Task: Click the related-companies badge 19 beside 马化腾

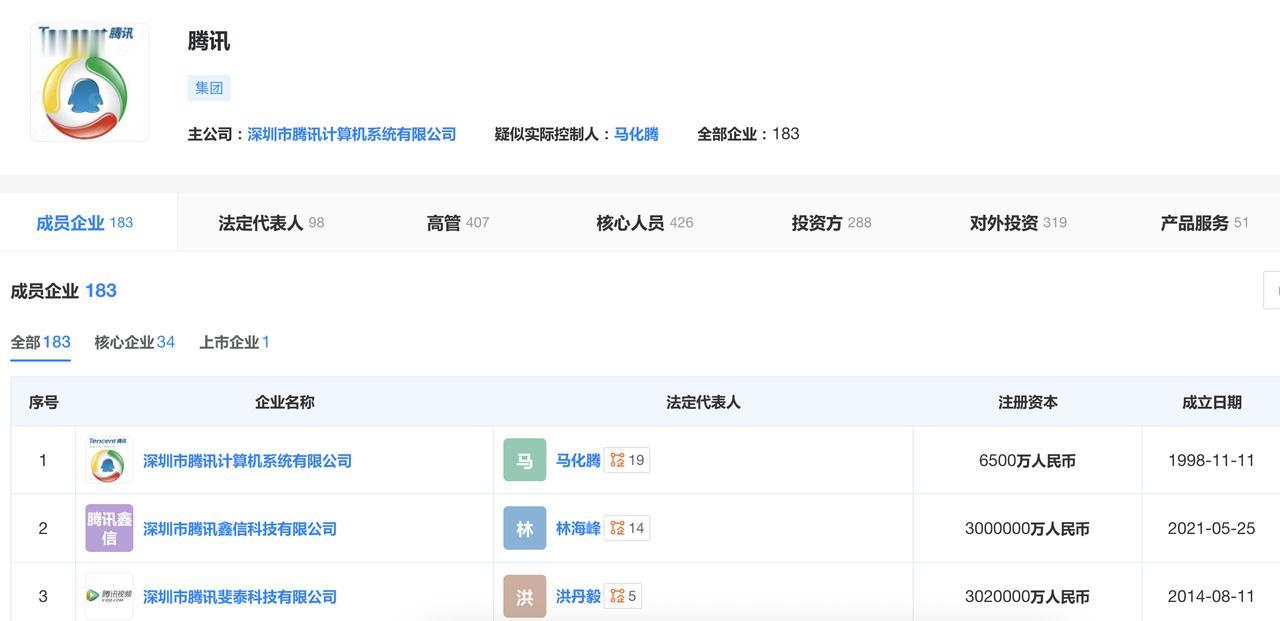Action: pos(627,460)
